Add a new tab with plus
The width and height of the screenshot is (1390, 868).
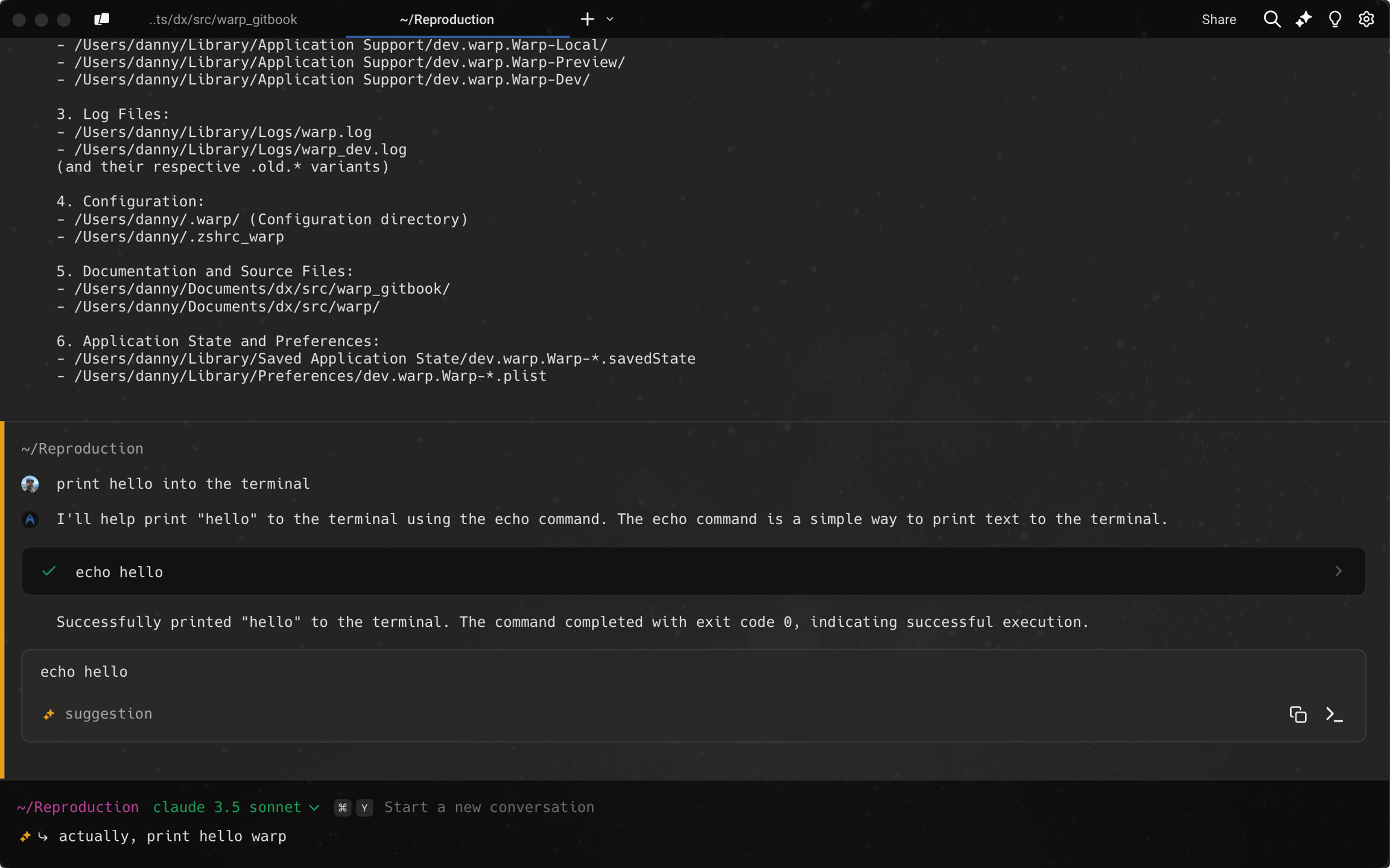coord(587,19)
